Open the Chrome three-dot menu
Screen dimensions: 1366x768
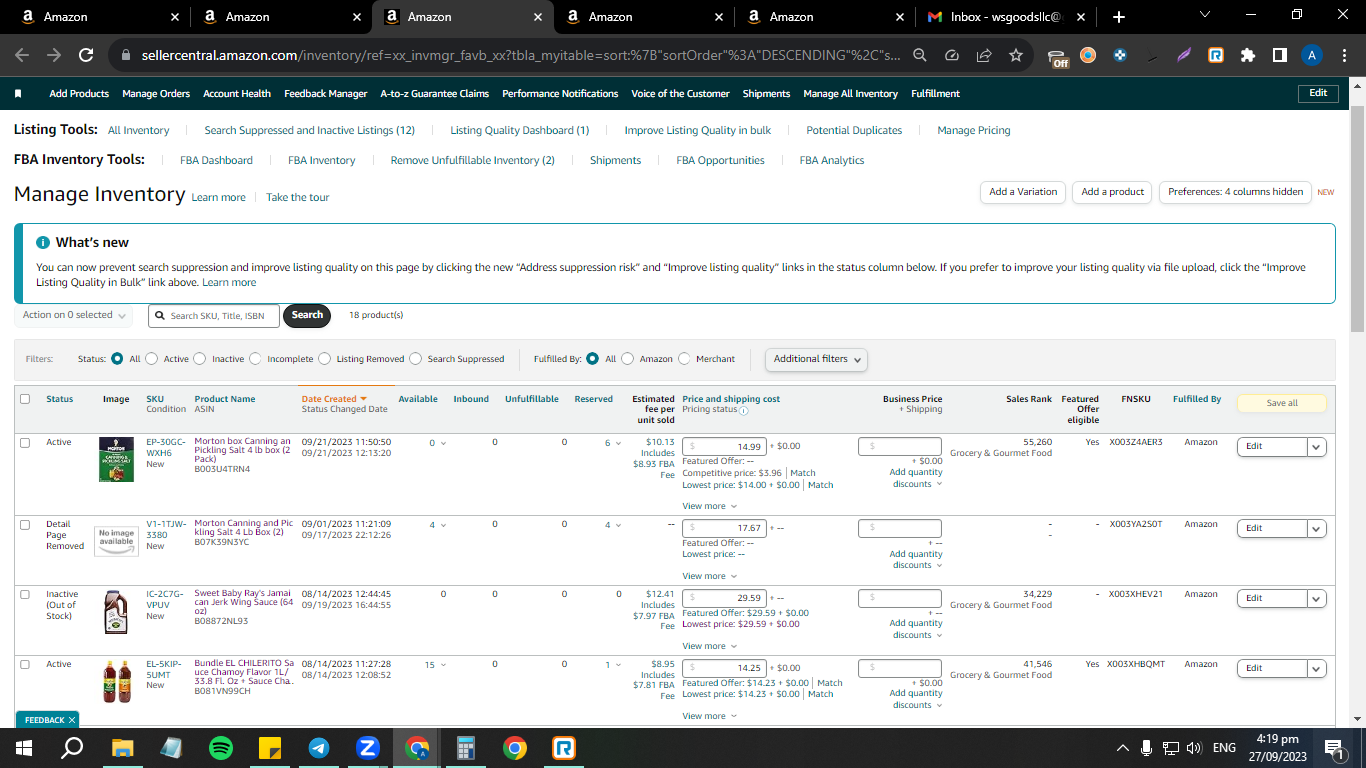pyautogui.click(x=1344, y=56)
